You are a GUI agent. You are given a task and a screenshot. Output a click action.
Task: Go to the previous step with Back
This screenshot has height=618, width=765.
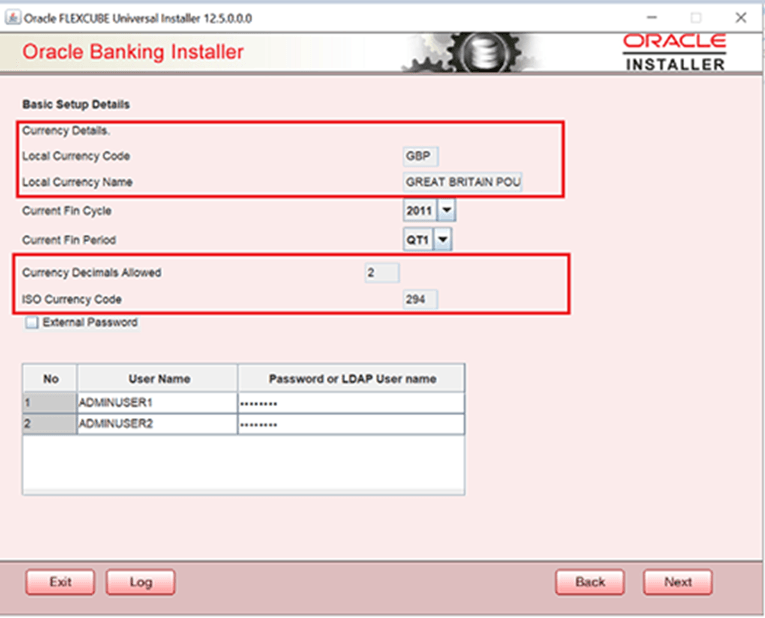point(590,582)
